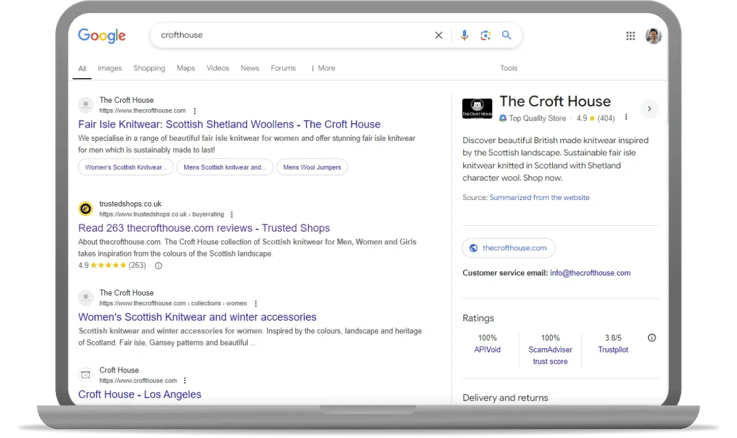Click the Top Quality Store badge
Screen dimensions: 737x438
533,118
